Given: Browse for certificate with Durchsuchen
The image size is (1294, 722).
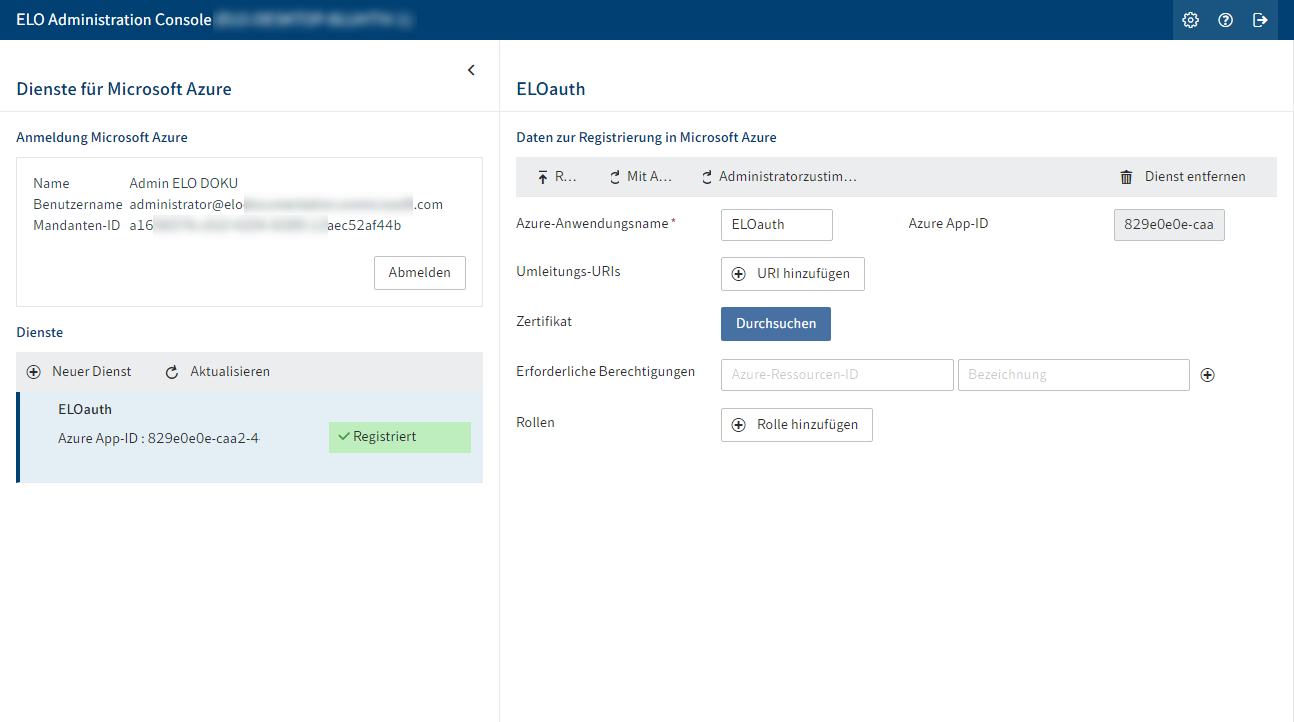Looking at the screenshot, I should click(776, 324).
